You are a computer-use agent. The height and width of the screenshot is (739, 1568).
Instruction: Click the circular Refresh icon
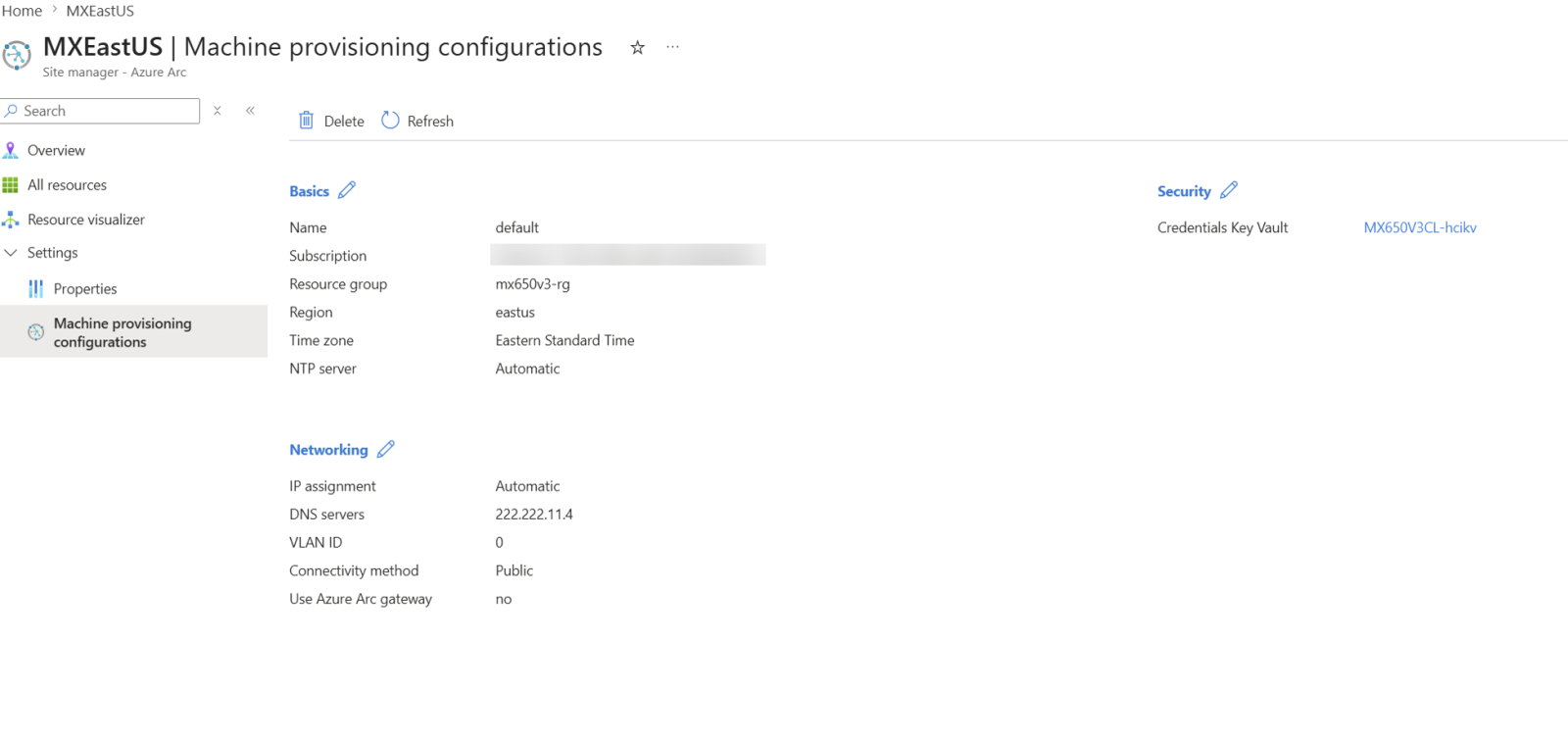pos(390,121)
